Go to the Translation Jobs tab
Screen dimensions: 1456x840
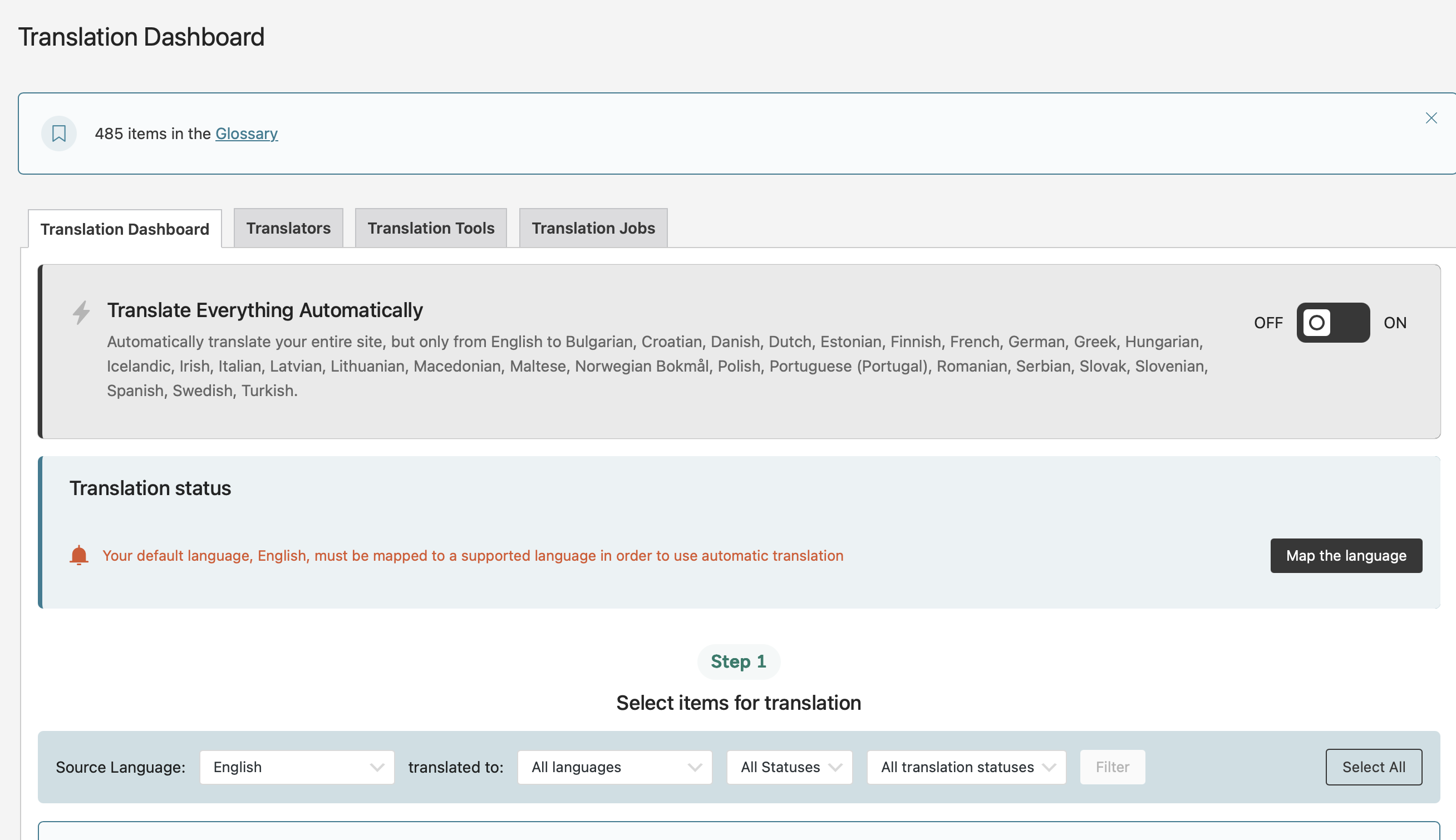point(593,228)
